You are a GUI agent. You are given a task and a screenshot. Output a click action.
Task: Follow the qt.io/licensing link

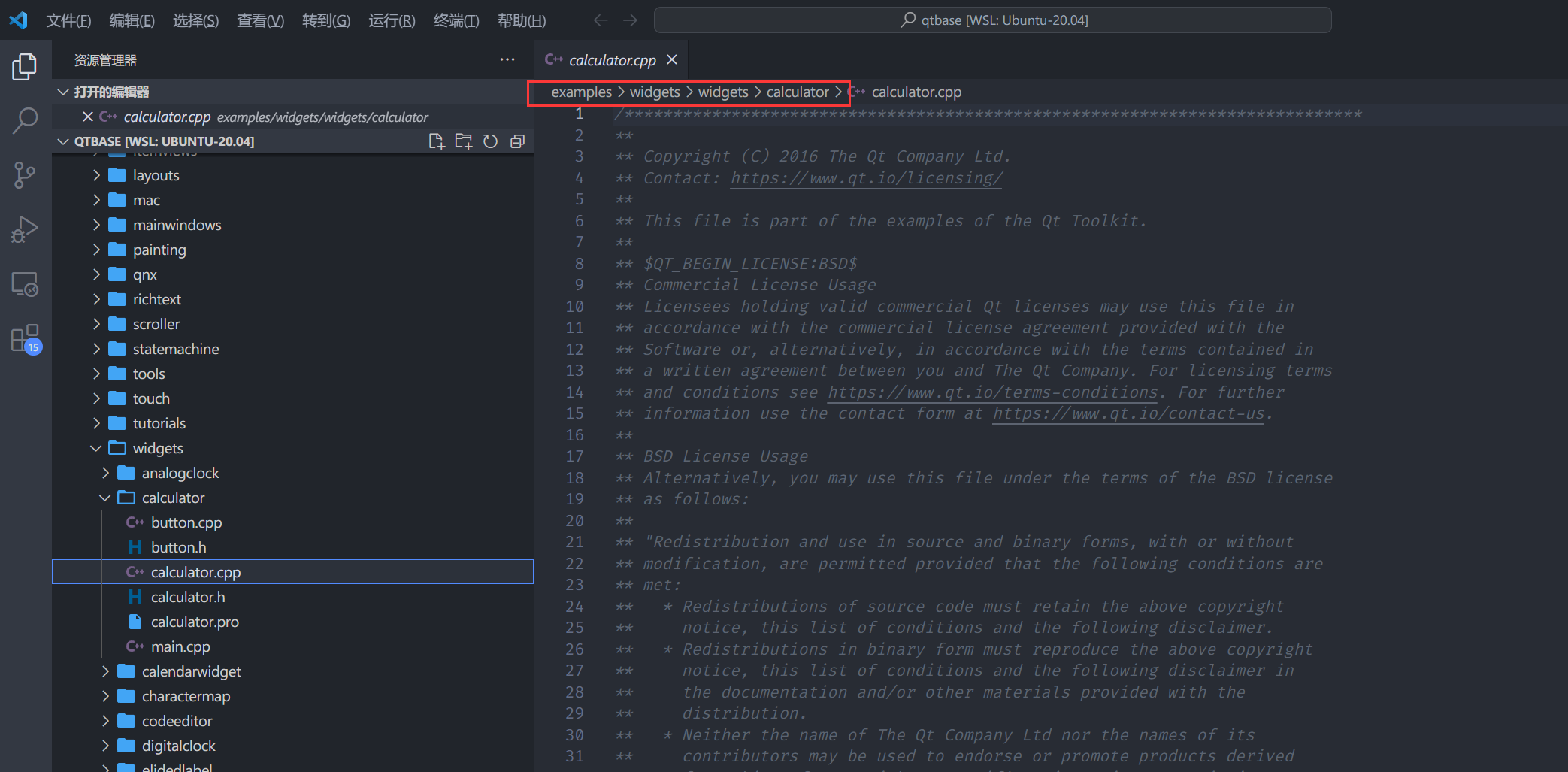[x=866, y=178]
